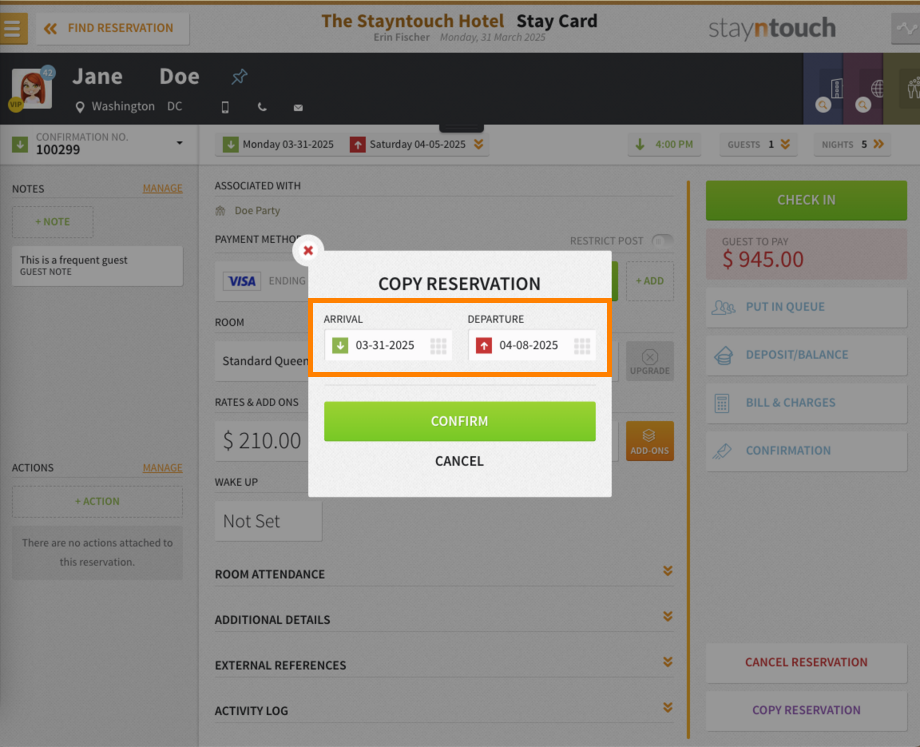Open the frequent guest note

pos(97,265)
